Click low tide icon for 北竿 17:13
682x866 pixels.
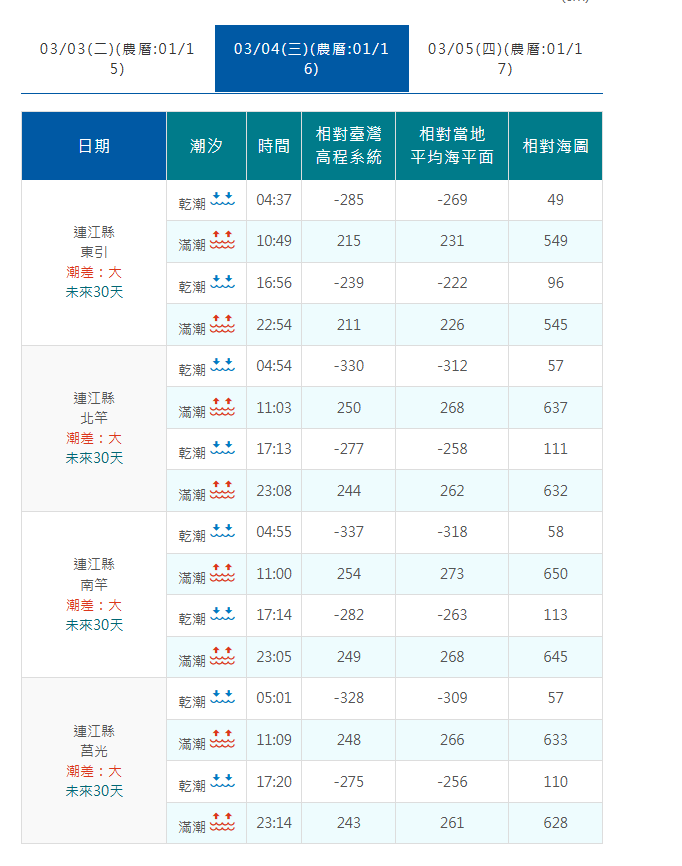(222, 450)
